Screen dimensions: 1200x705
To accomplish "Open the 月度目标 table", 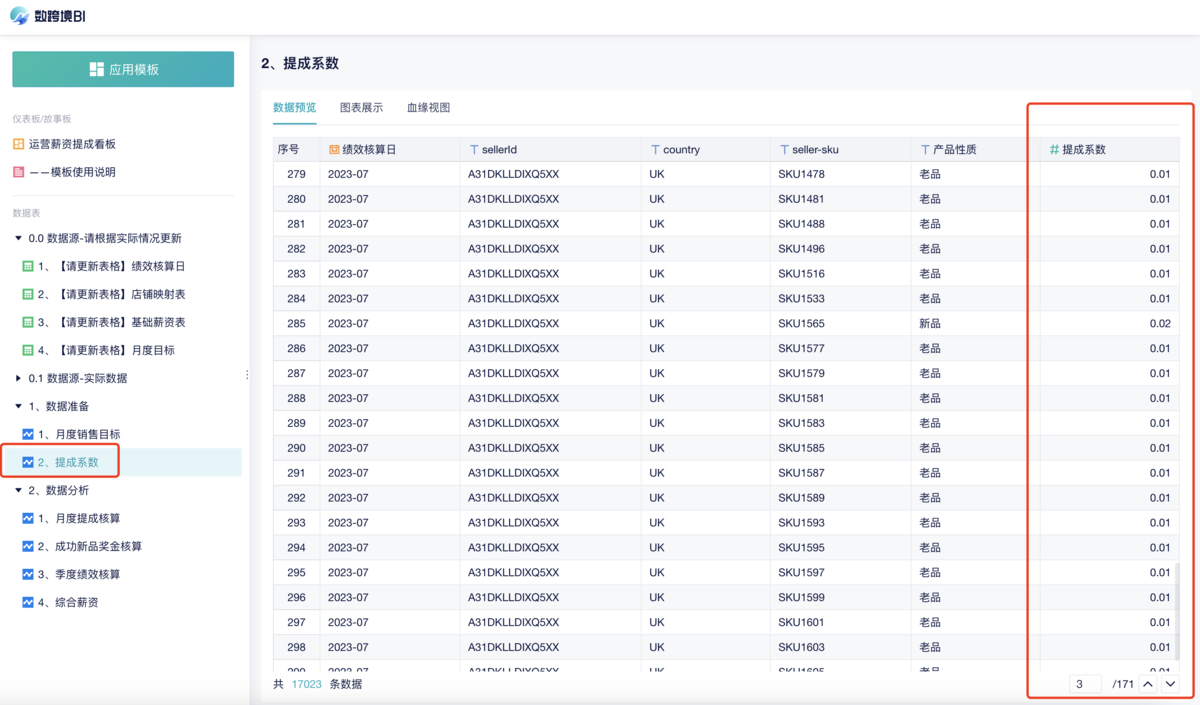I will (106, 350).
